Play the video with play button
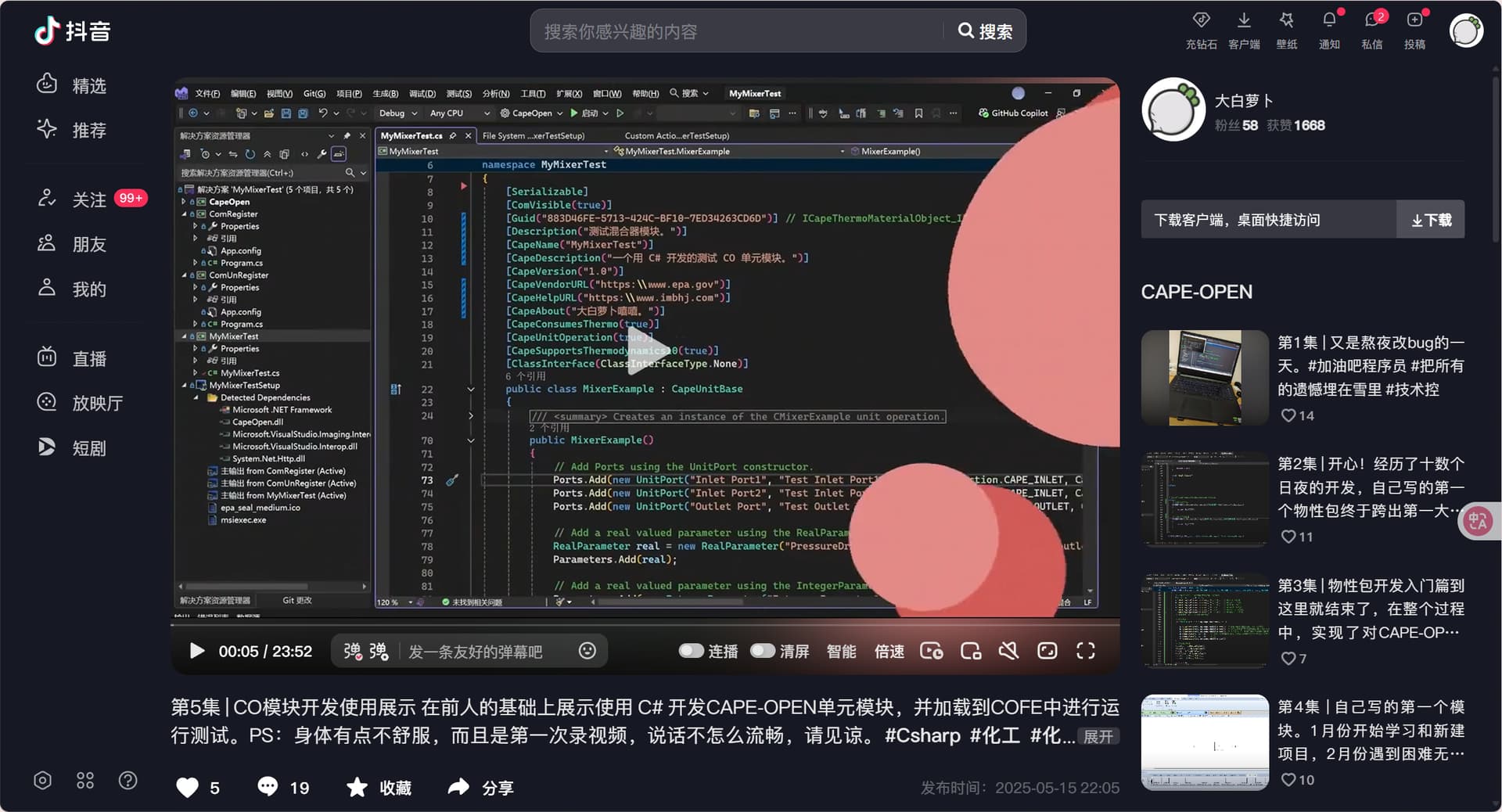Screen dimensions: 1502x812 [197, 651]
